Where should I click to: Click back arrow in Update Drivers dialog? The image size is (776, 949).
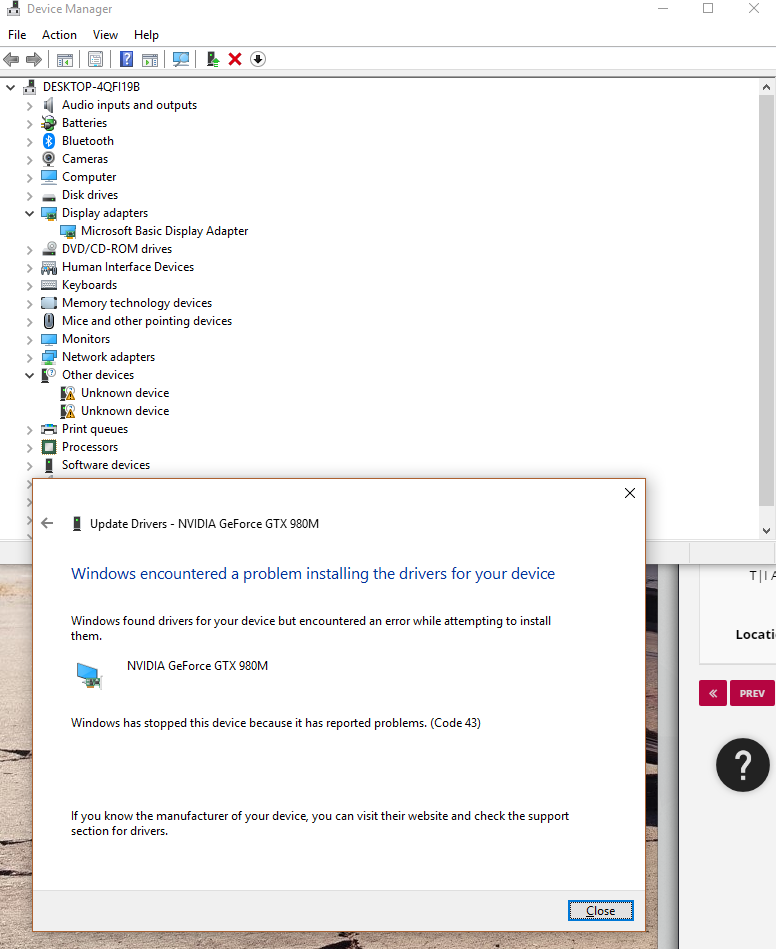47,524
